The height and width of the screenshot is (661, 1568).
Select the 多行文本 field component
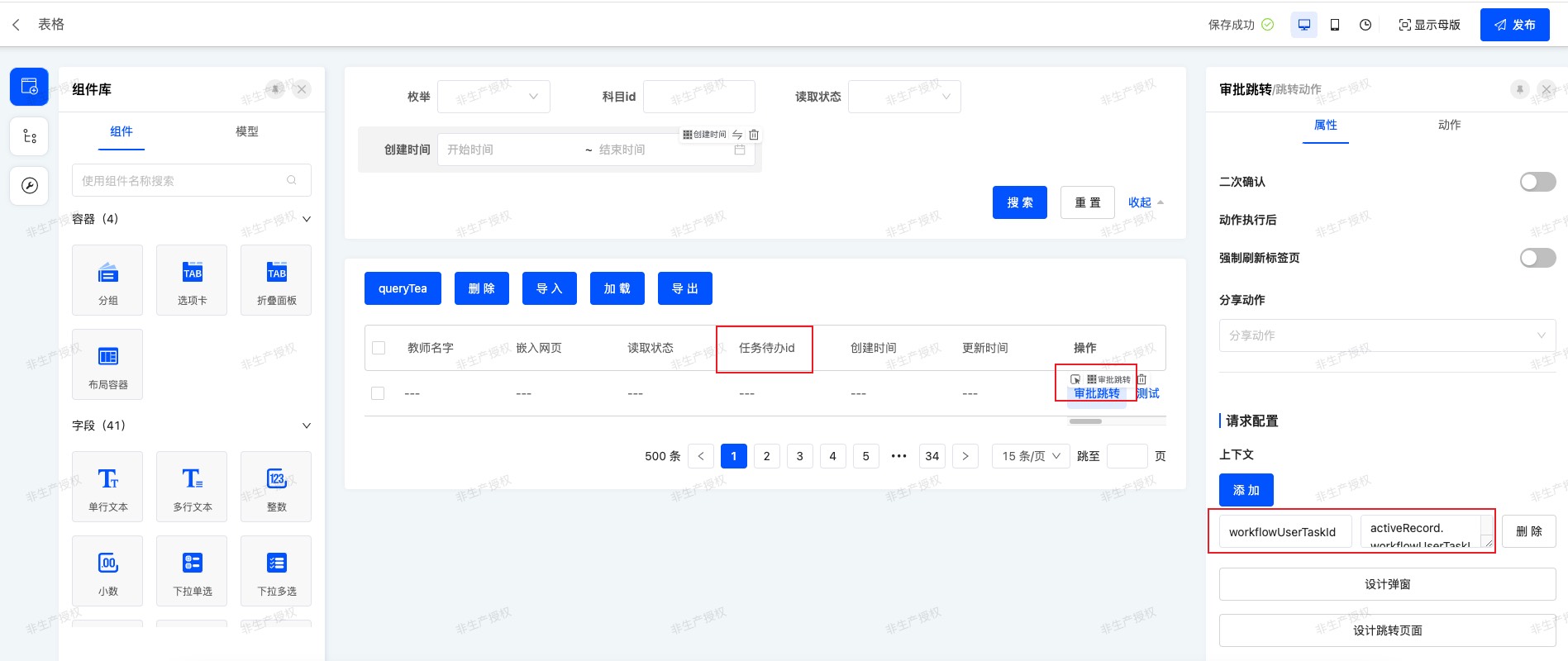click(192, 487)
